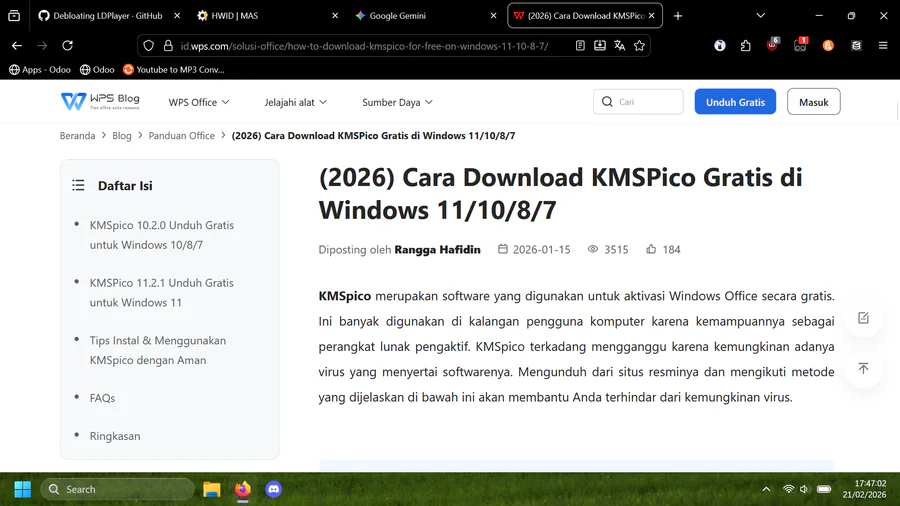The width and height of the screenshot is (900, 506).
Task: Jump to KMSPico 11.2.1 Unduh Gratis section
Action: click(161, 293)
